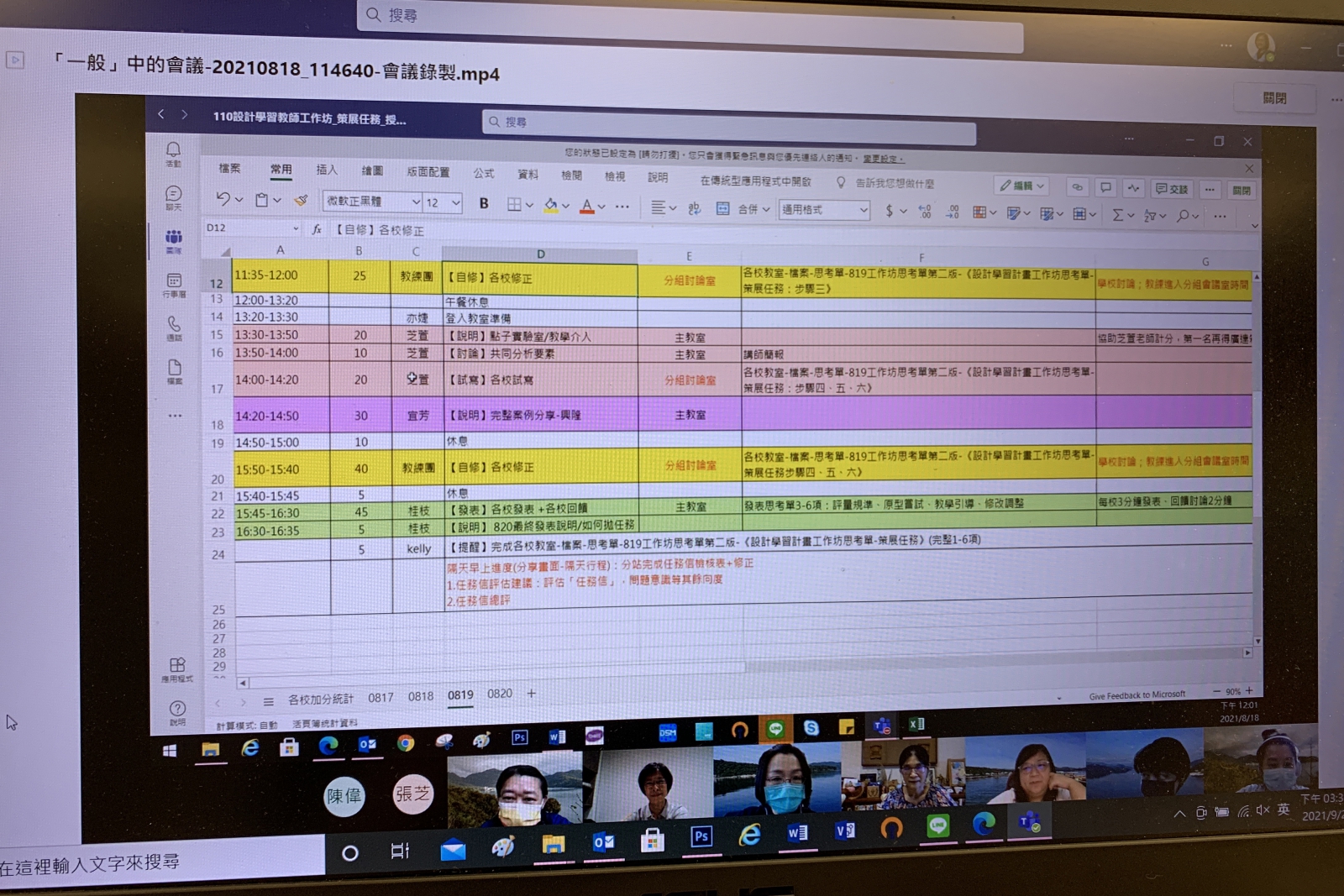1344x896 pixels.
Task: Switch to the 各校加分統計 sheet tab
Action: [x=321, y=699]
